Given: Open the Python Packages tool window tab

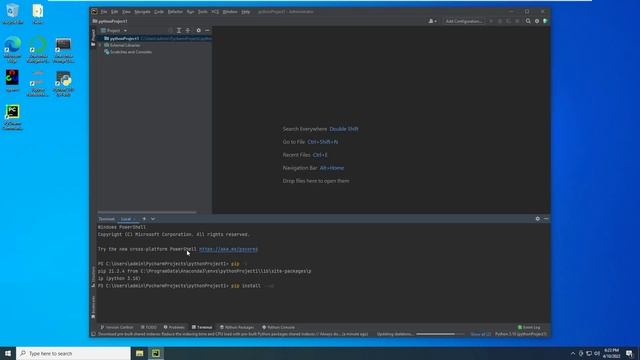Looking at the screenshot, I should (x=237, y=327).
